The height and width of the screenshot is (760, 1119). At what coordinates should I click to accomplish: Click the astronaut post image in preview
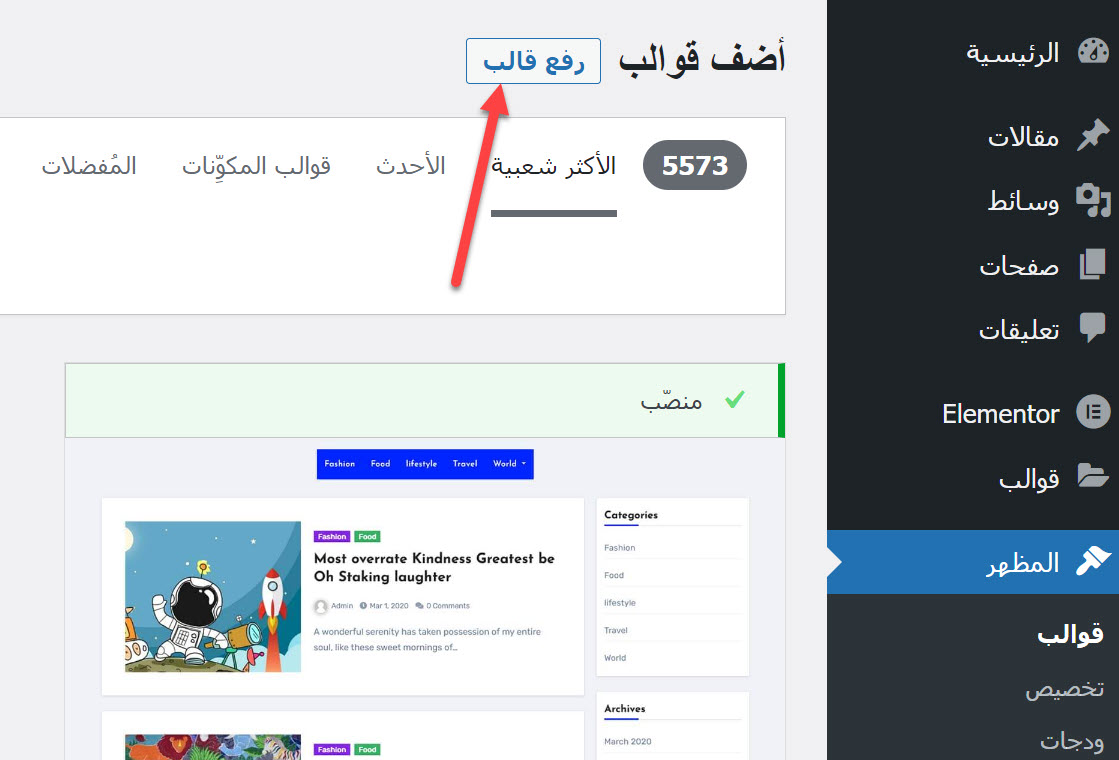[213, 596]
